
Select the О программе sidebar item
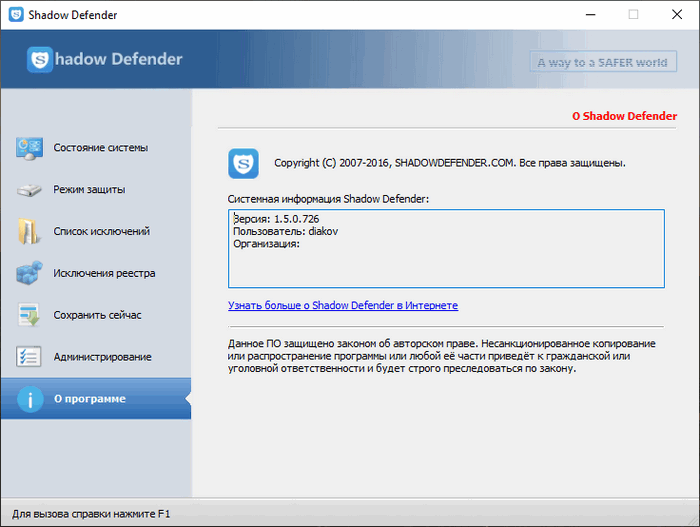coord(96,398)
